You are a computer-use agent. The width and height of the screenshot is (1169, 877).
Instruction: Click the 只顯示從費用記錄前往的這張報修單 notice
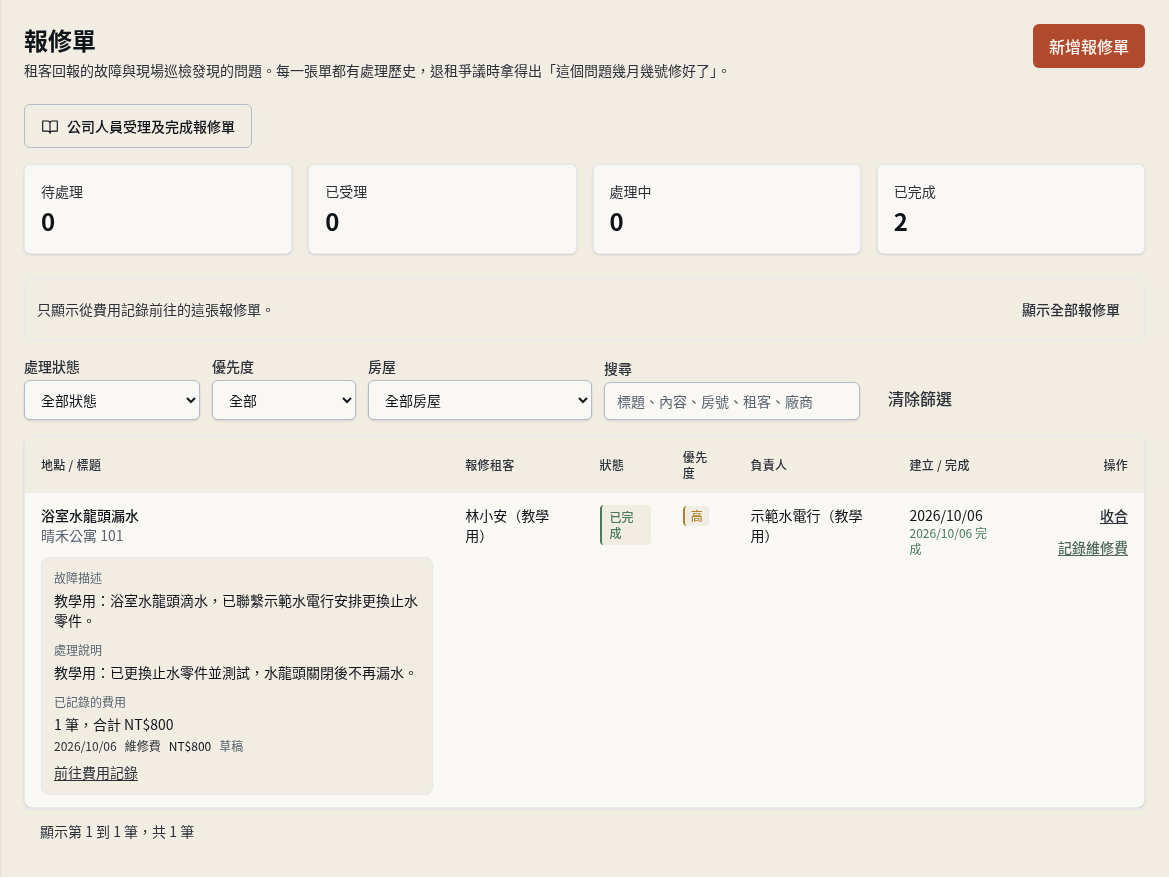pos(154,310)
